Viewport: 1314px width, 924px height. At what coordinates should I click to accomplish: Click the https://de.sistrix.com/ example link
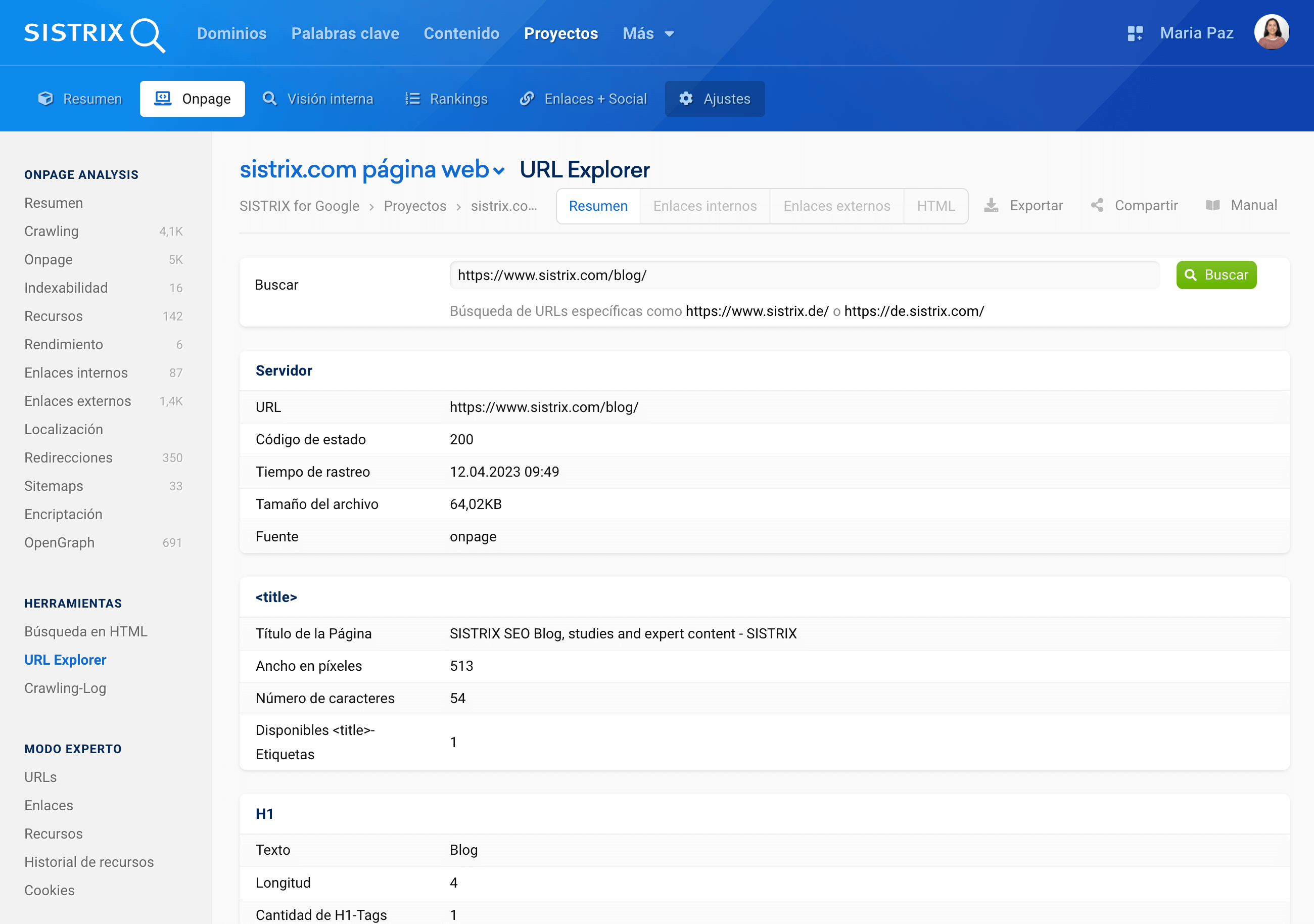[x=914, y=311]
